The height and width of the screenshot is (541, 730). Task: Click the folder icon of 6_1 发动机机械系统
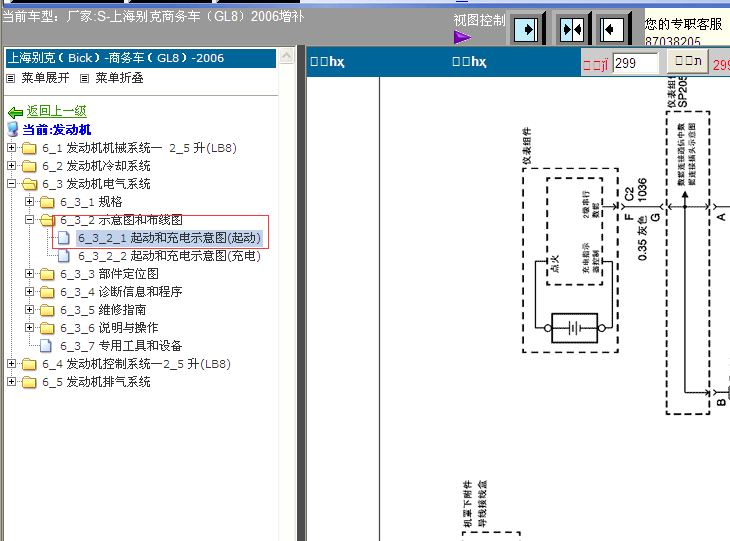[29, 149]
